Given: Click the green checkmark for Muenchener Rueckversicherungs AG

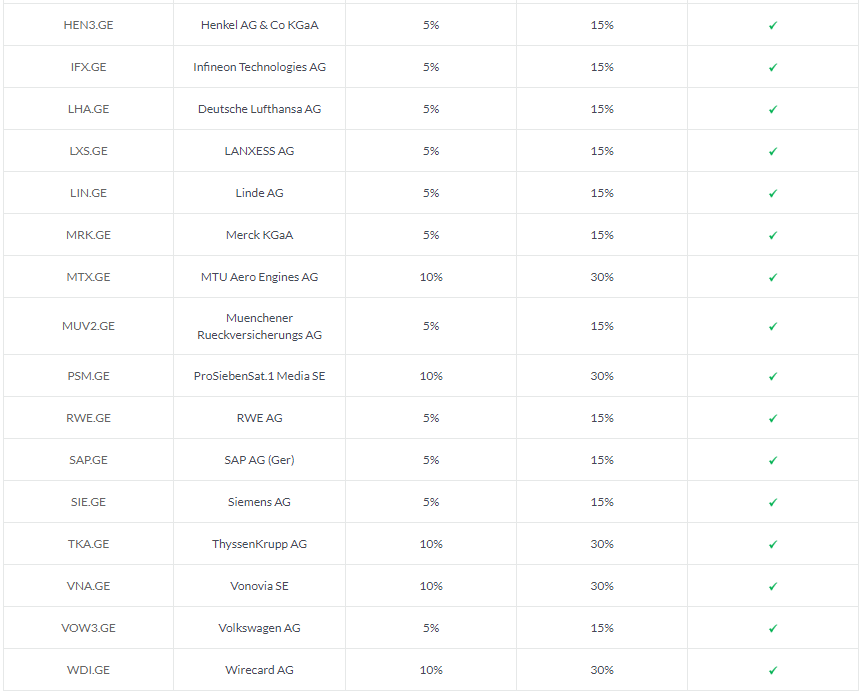Looking at the screenshot, I should click(773, 327).
